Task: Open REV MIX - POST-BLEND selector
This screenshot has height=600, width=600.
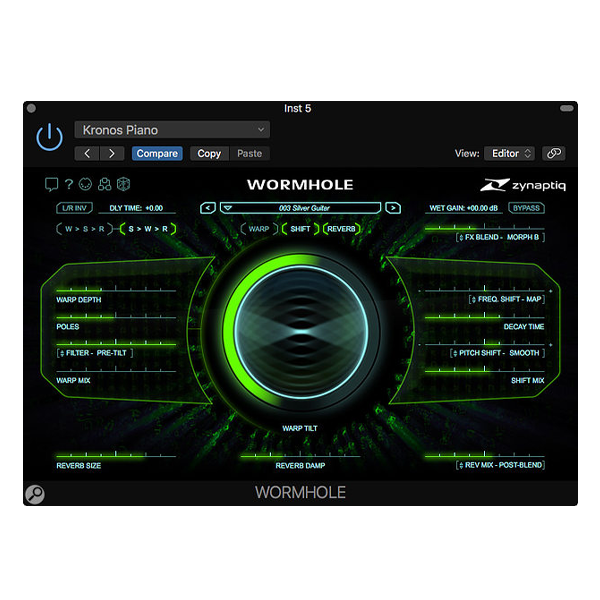Action: coord(500,465)
